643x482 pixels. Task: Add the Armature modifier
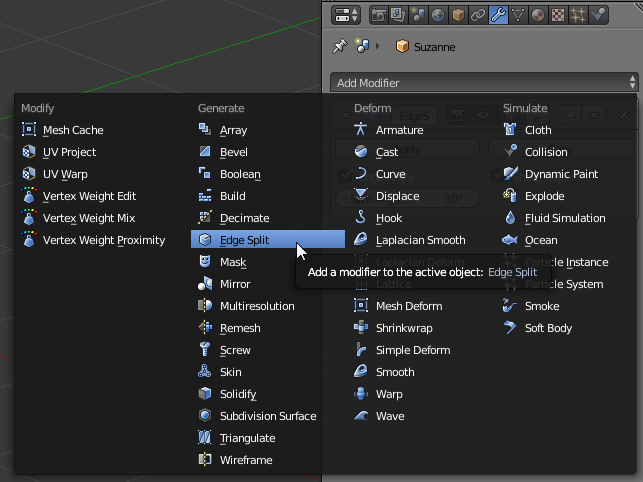[422, 130]
